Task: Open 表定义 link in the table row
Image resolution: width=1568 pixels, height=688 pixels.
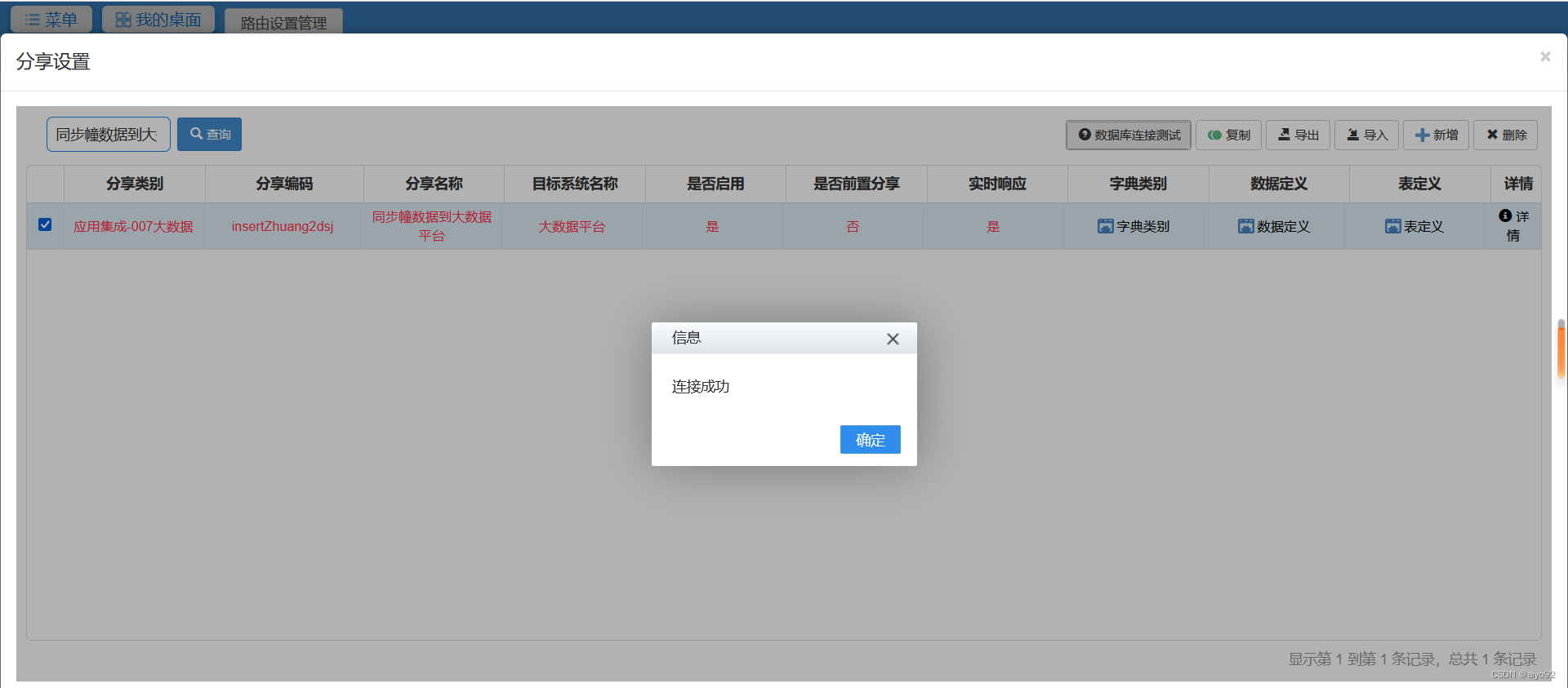Action: click(1414, 226)
